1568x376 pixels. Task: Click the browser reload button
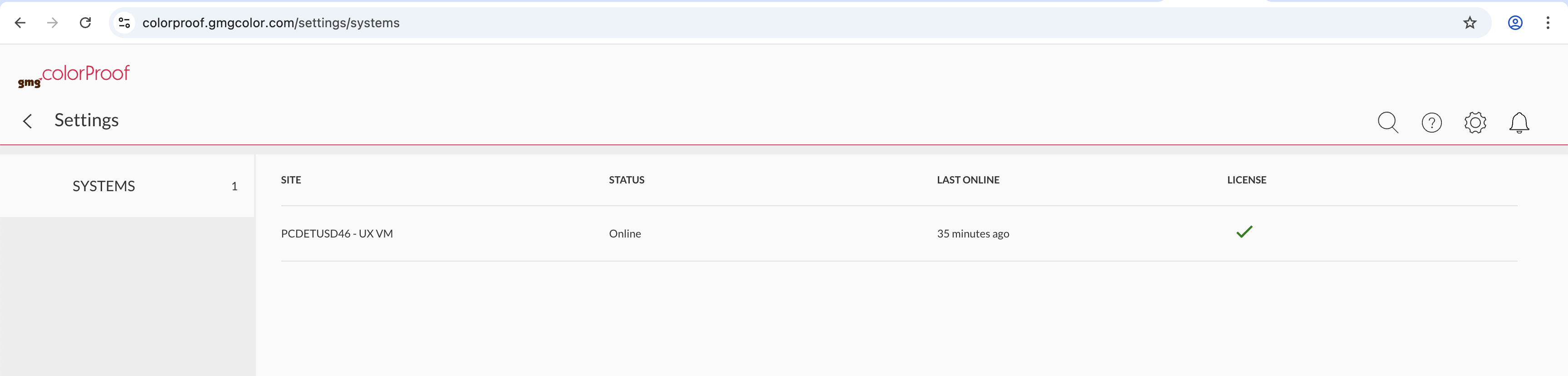[85, 23]
